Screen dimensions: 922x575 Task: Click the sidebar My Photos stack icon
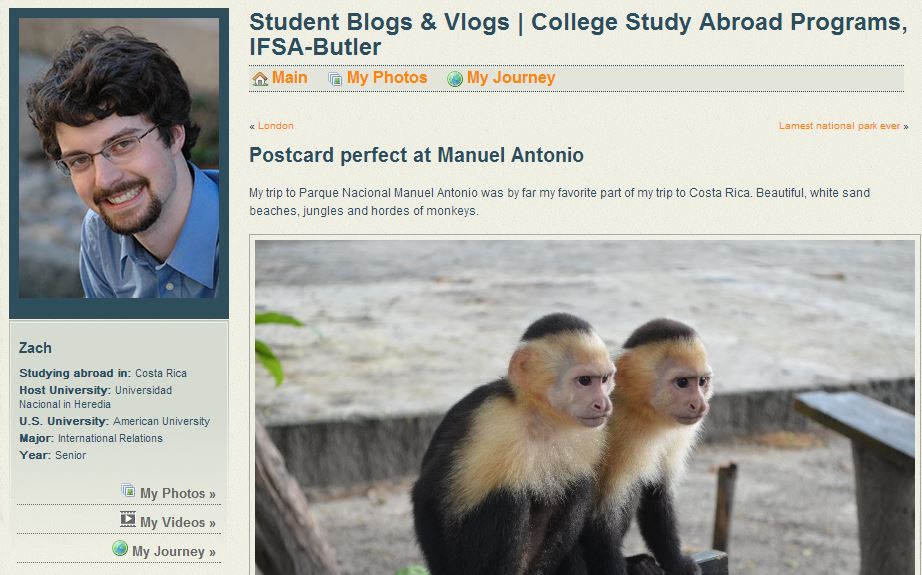click(128, 491)
